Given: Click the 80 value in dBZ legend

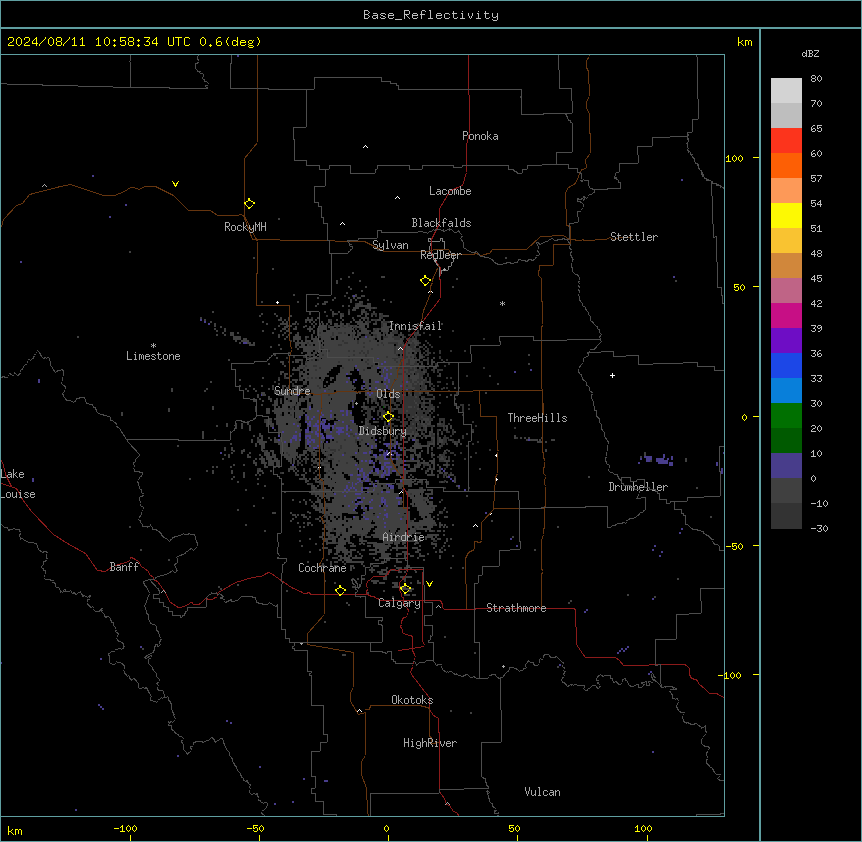Looking at the screenshot, I should click(816, 79).
